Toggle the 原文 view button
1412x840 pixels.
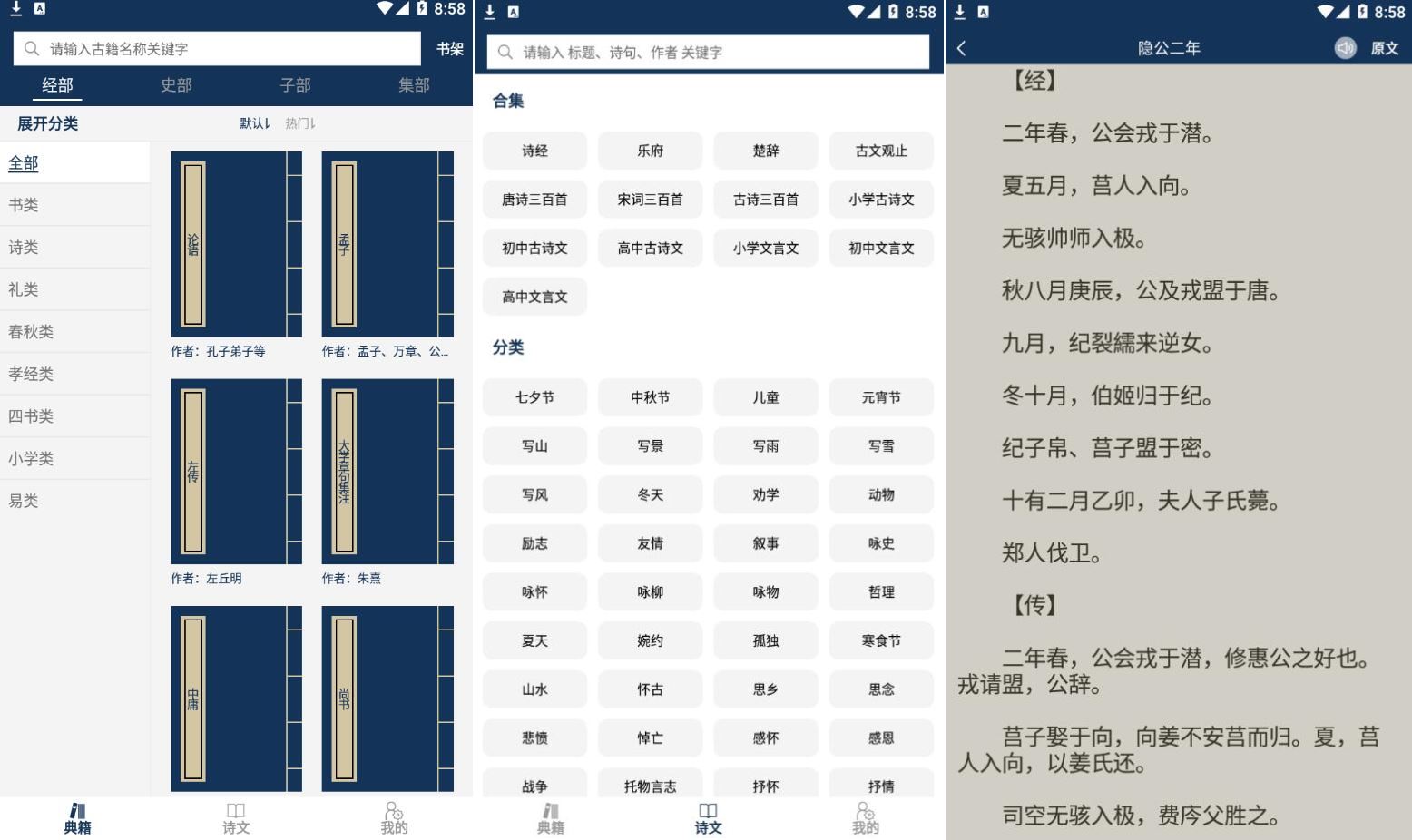(x=1384, y=48)
